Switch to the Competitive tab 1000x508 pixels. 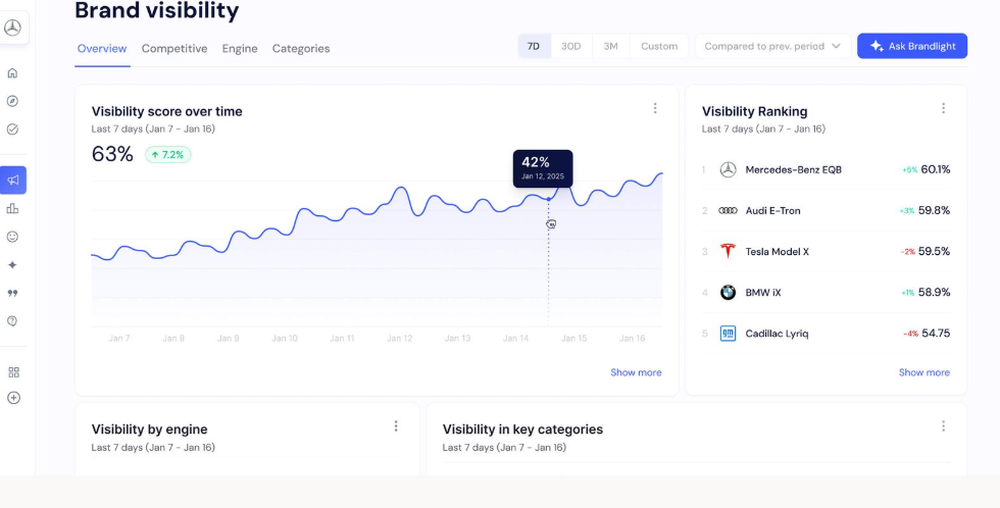pyautogui.click(x=174, y=48)
